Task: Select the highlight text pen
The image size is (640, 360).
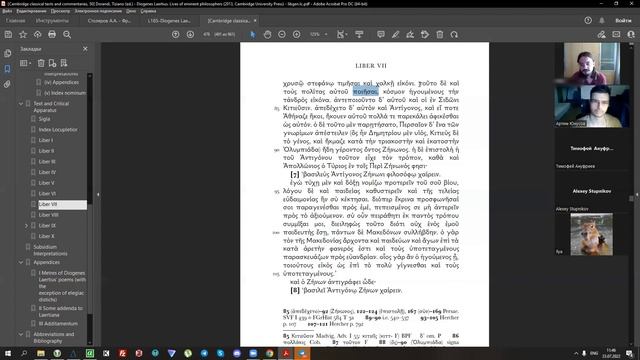Action: click(396, 35)
